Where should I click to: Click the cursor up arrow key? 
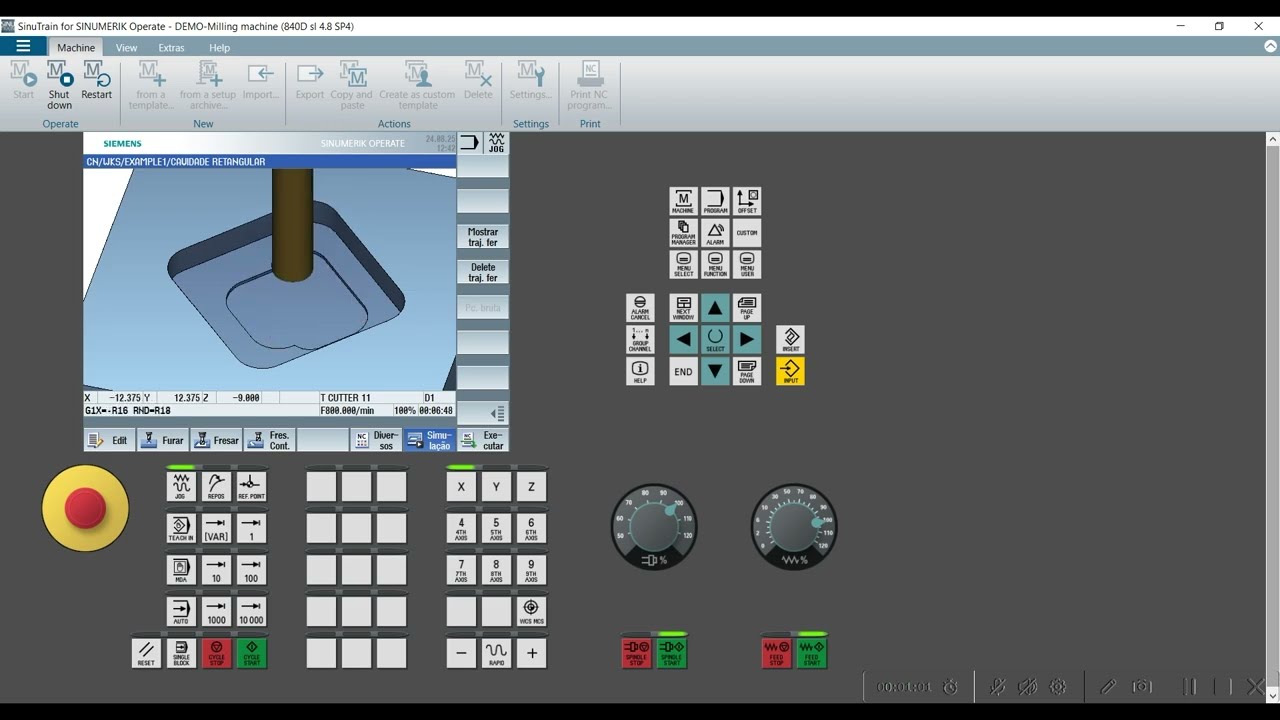715,307
